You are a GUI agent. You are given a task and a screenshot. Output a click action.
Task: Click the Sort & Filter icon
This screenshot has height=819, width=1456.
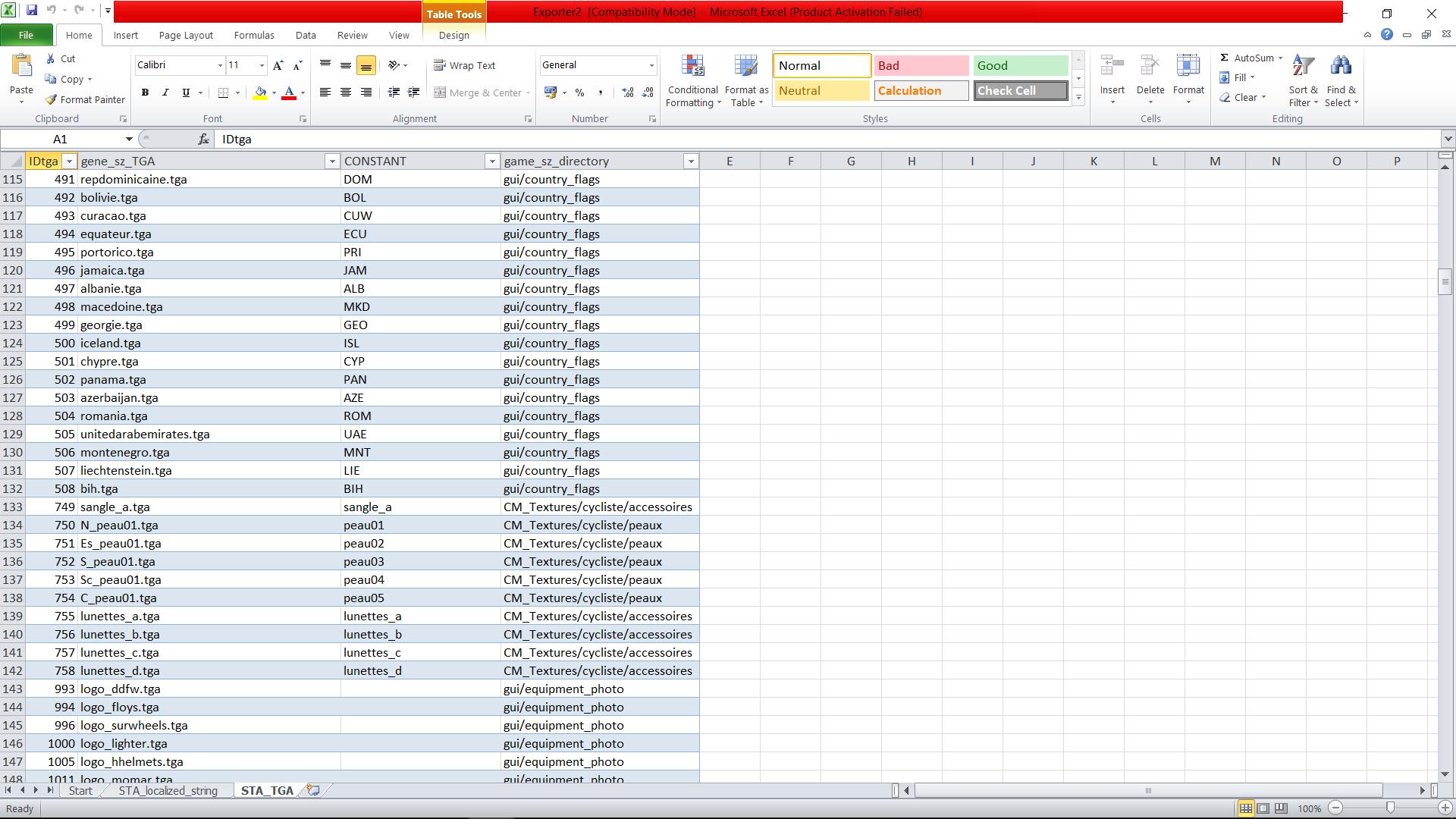[1303, 67]
